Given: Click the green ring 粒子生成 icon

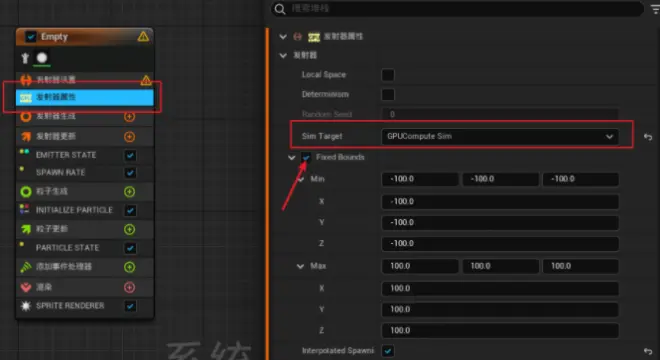Looking at the screenshot, I should click(x=26, y=192).
